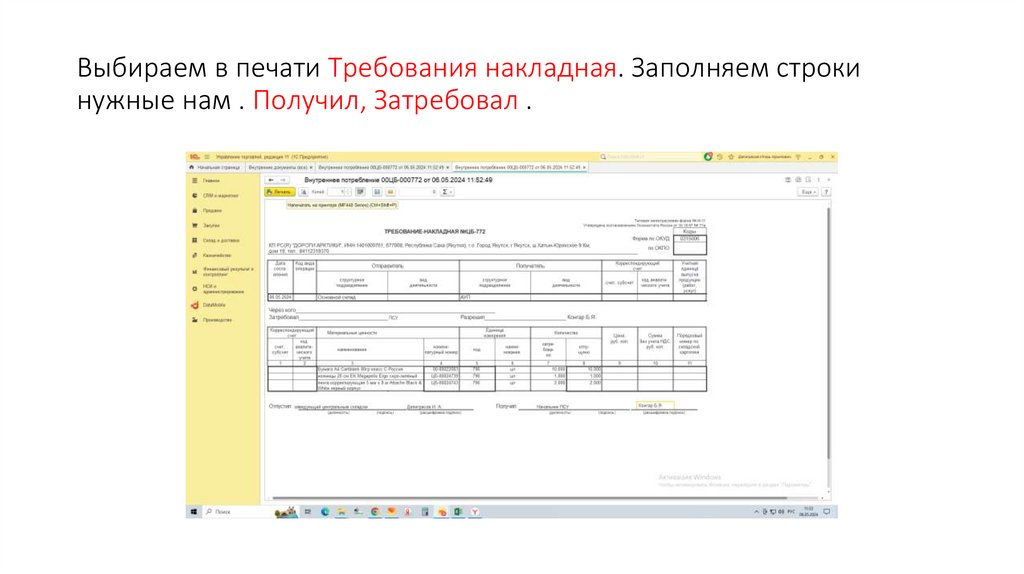Screen dimensions: 1024x574
Task: Switch to Начальная страница tab
Action: pyautogui.click(x=215, y=168)
